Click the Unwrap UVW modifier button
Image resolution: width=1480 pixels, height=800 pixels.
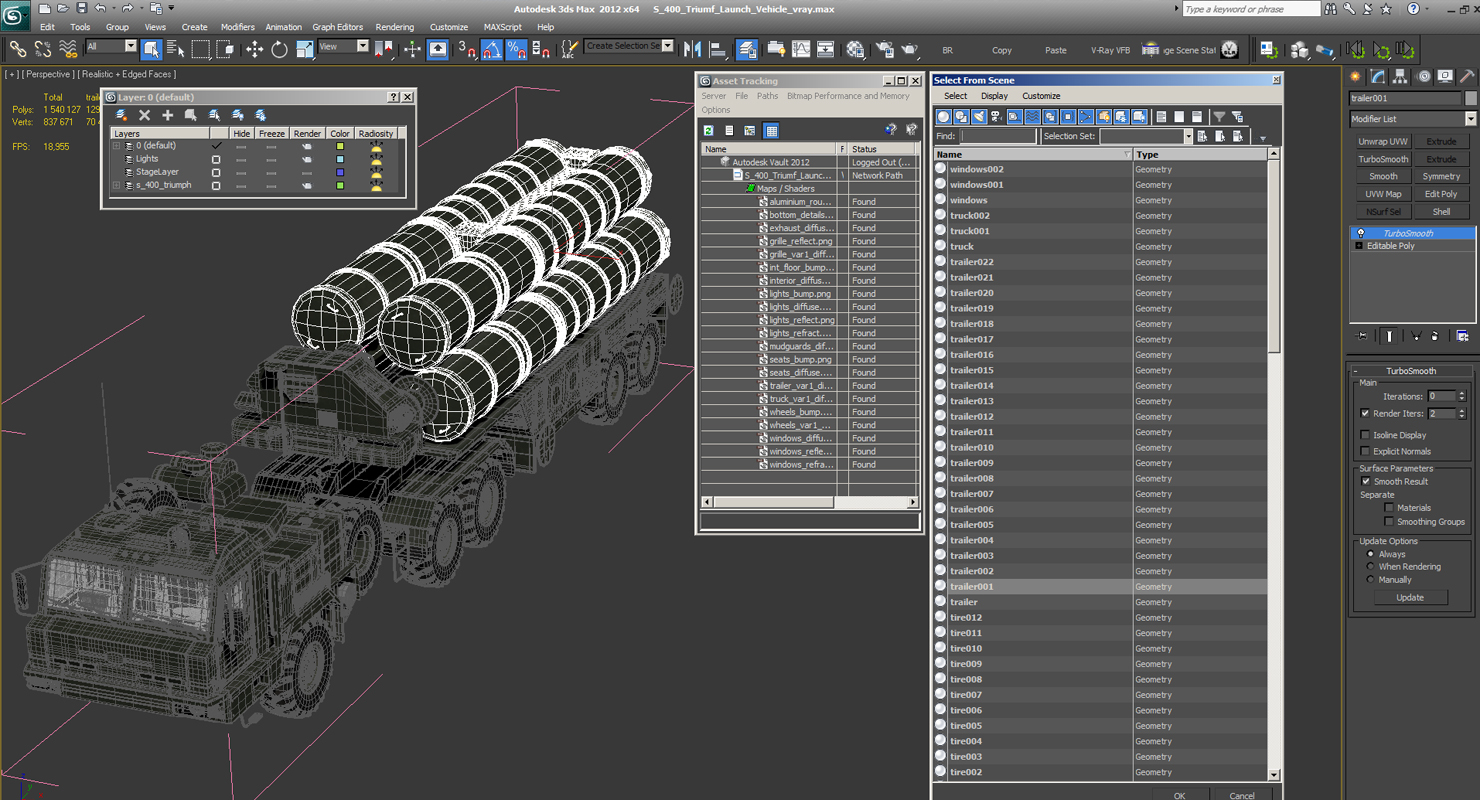pos(1383,142)
